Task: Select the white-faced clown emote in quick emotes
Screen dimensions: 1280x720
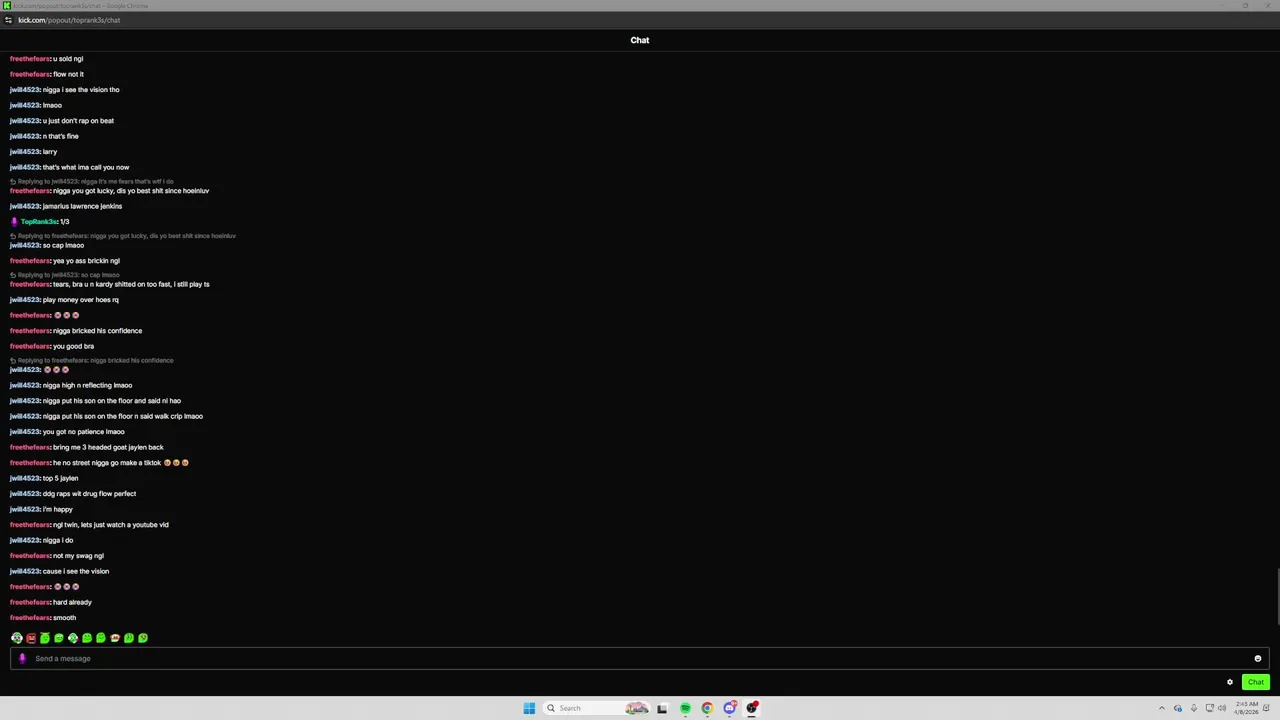Action: (x=17, y=638)
